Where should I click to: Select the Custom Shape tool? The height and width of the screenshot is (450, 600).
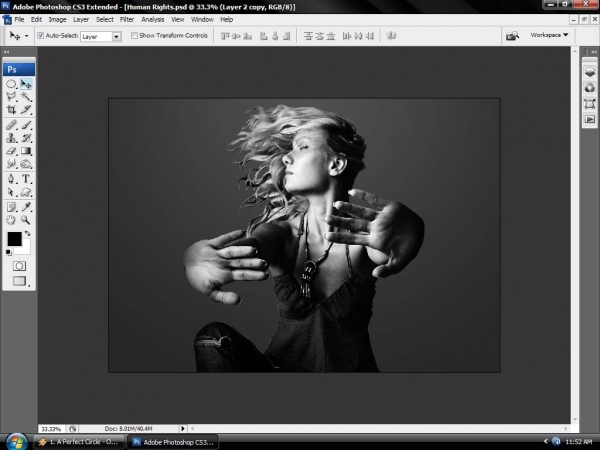(26, 192)
